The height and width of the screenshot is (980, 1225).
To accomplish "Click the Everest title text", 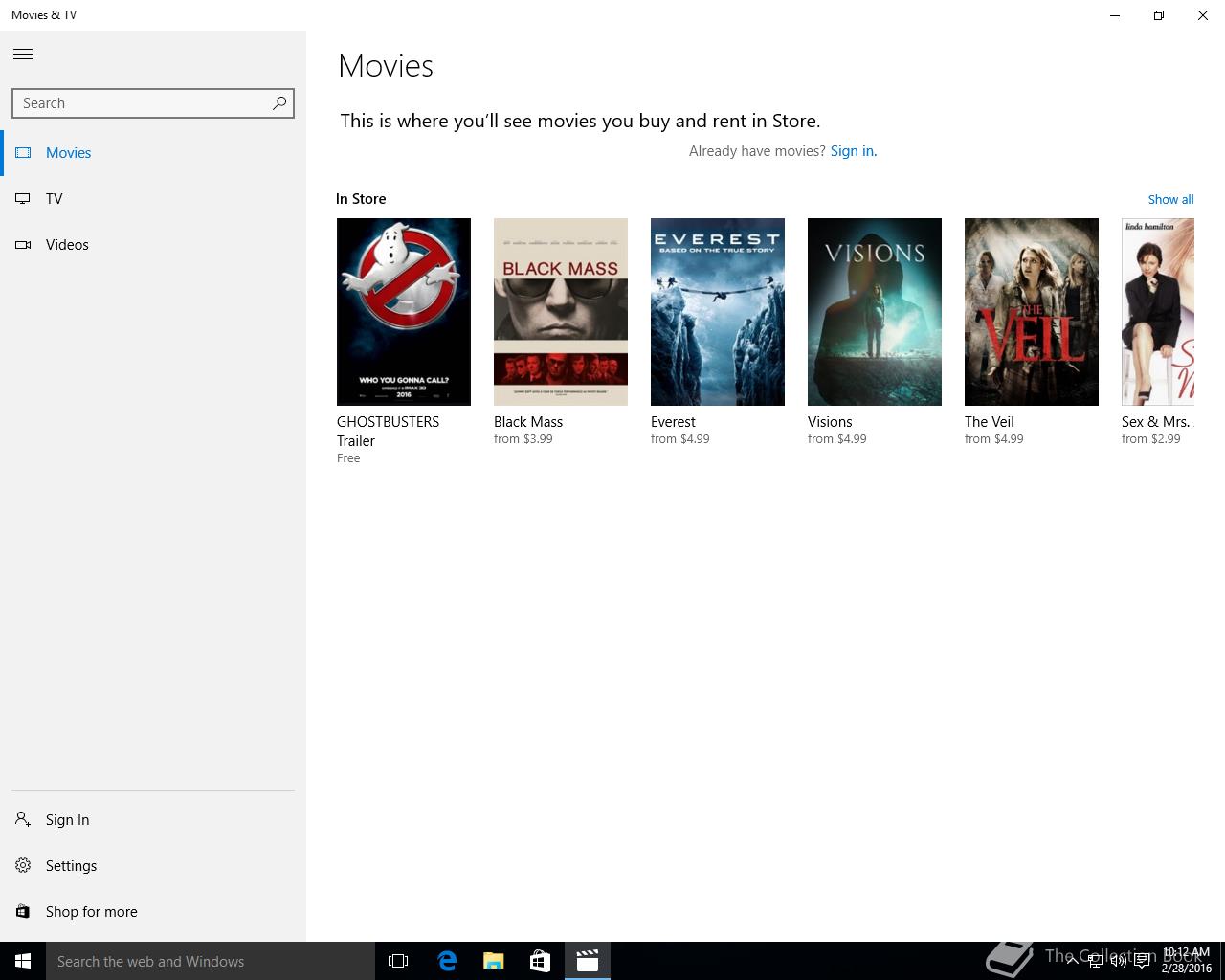I will 673,422.
